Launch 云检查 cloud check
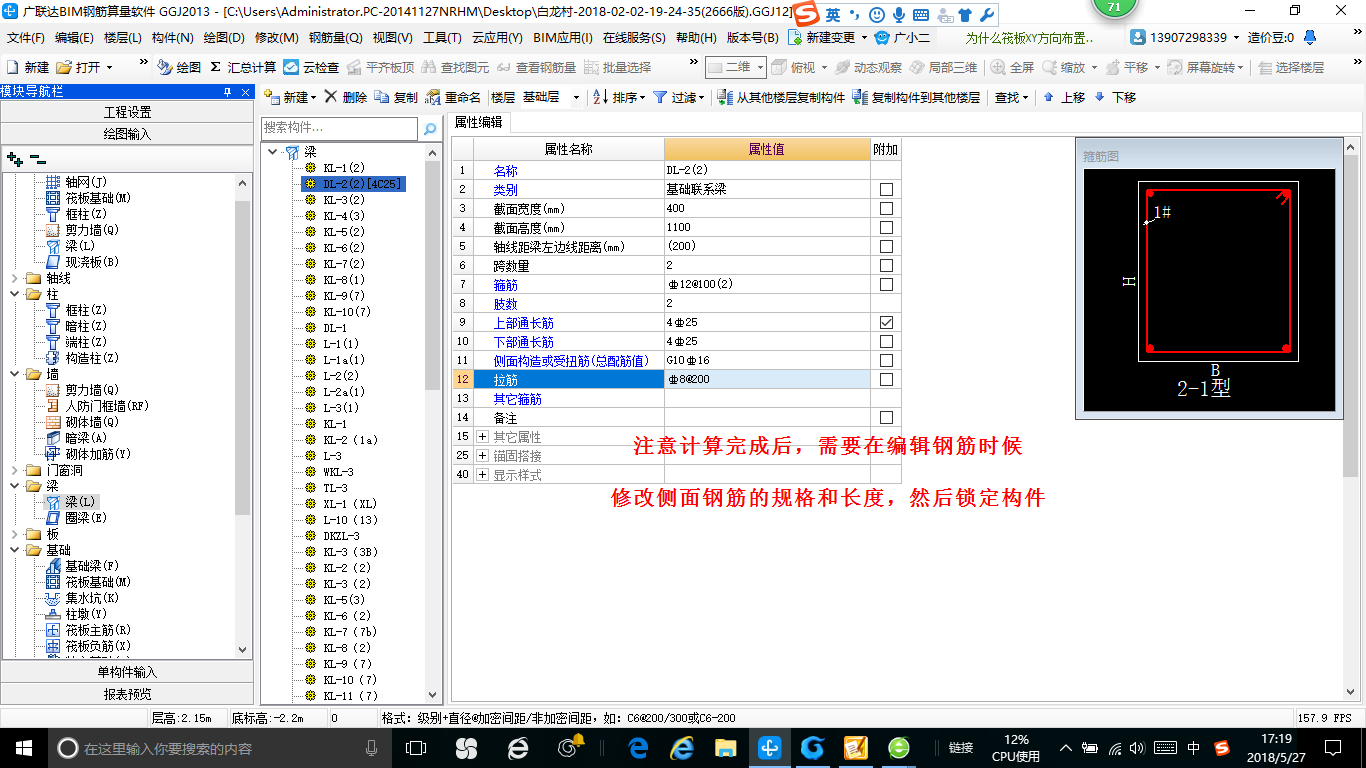The width and height of the screenshot is (1366, 768). click(311, 67)
